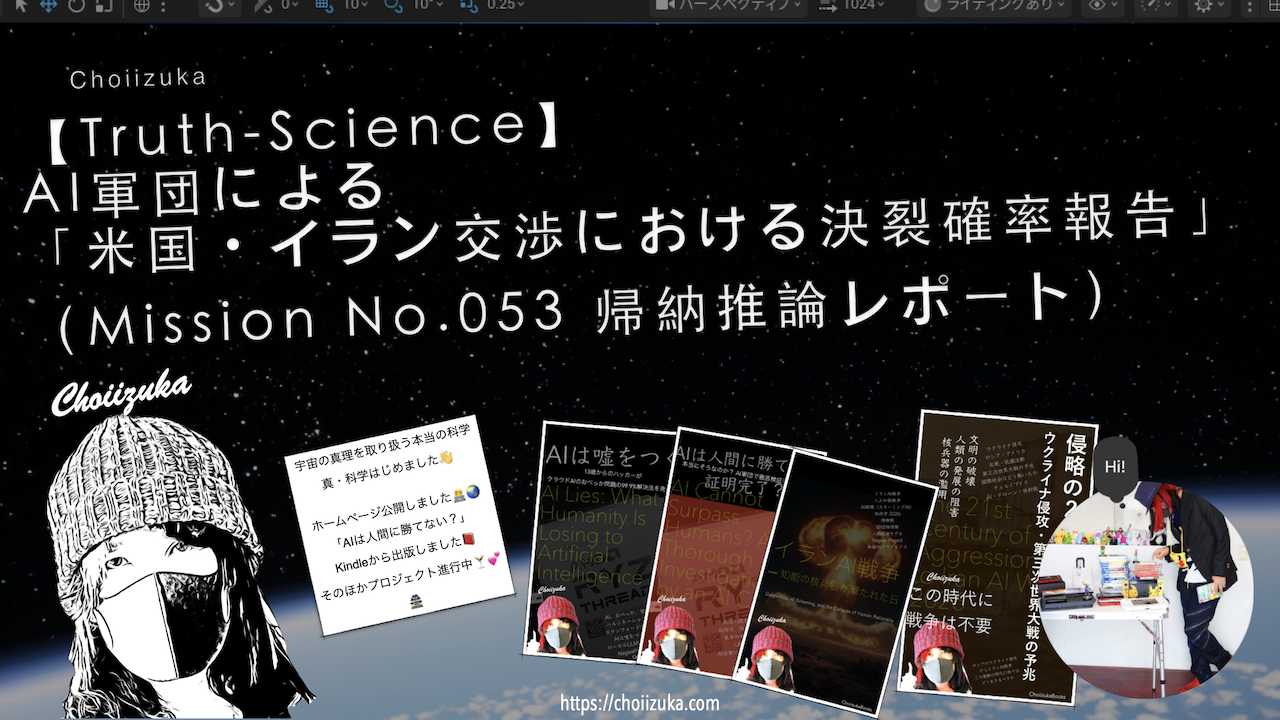Click the https://choiizuka.com link text
Image resolution: width=1280 pixels, height=720 pixels.
coord(640,703)
